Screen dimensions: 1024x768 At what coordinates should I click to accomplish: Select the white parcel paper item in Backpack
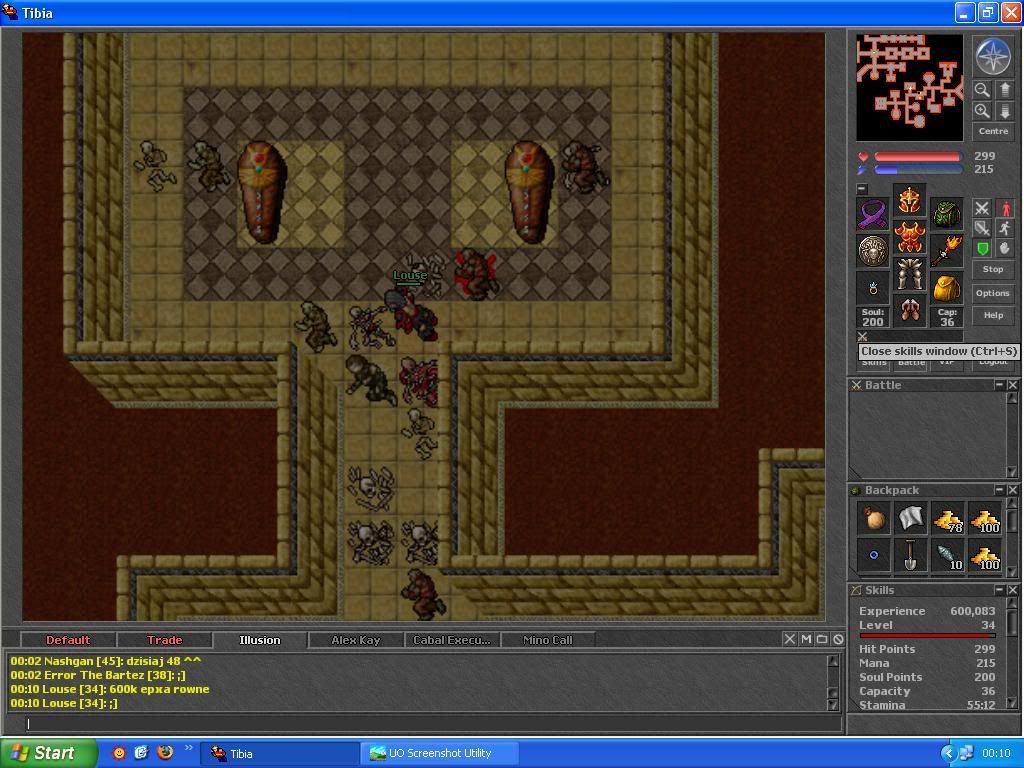[910, 519]
